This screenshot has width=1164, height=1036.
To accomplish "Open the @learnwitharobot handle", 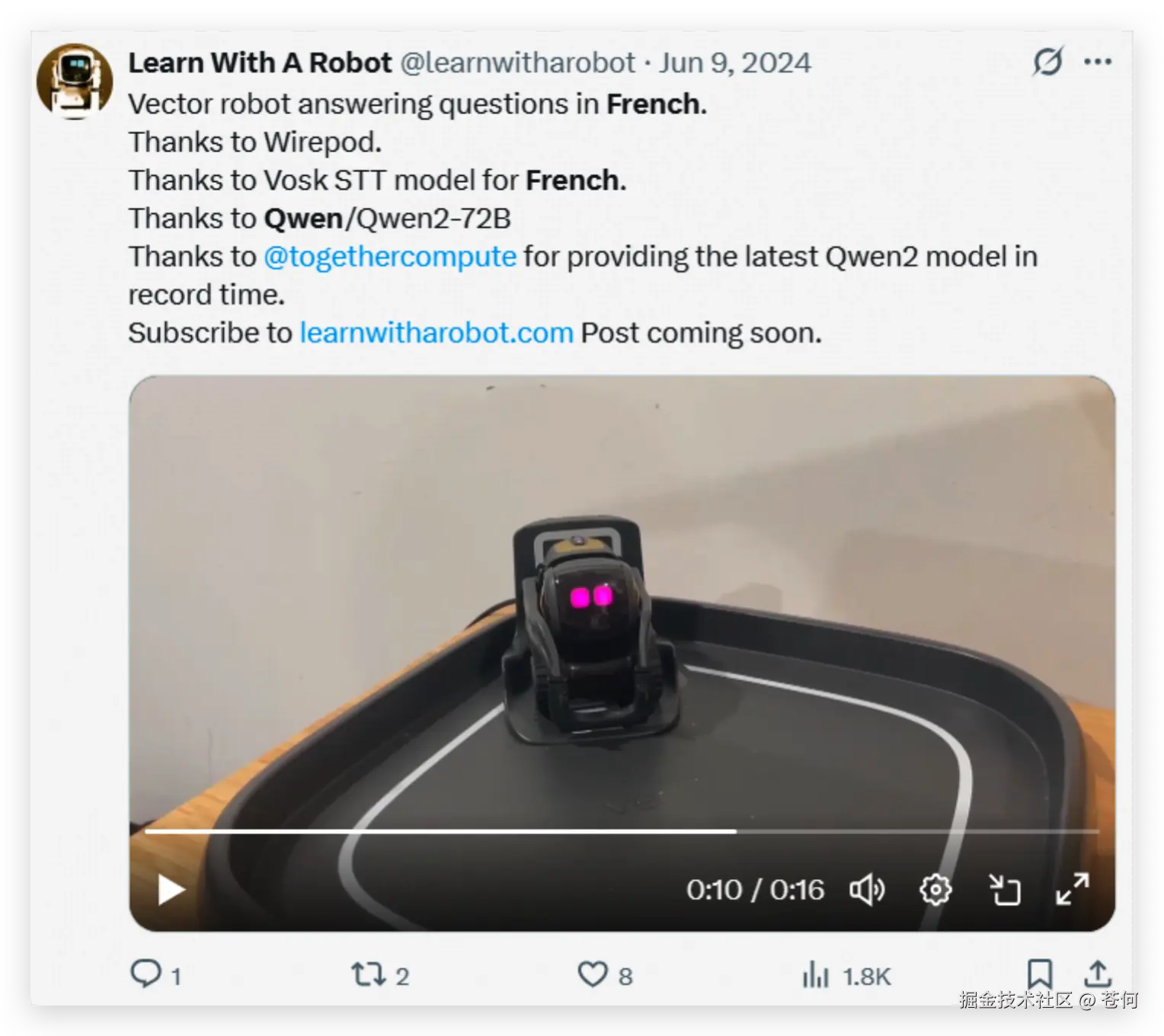I will (518, 62).
